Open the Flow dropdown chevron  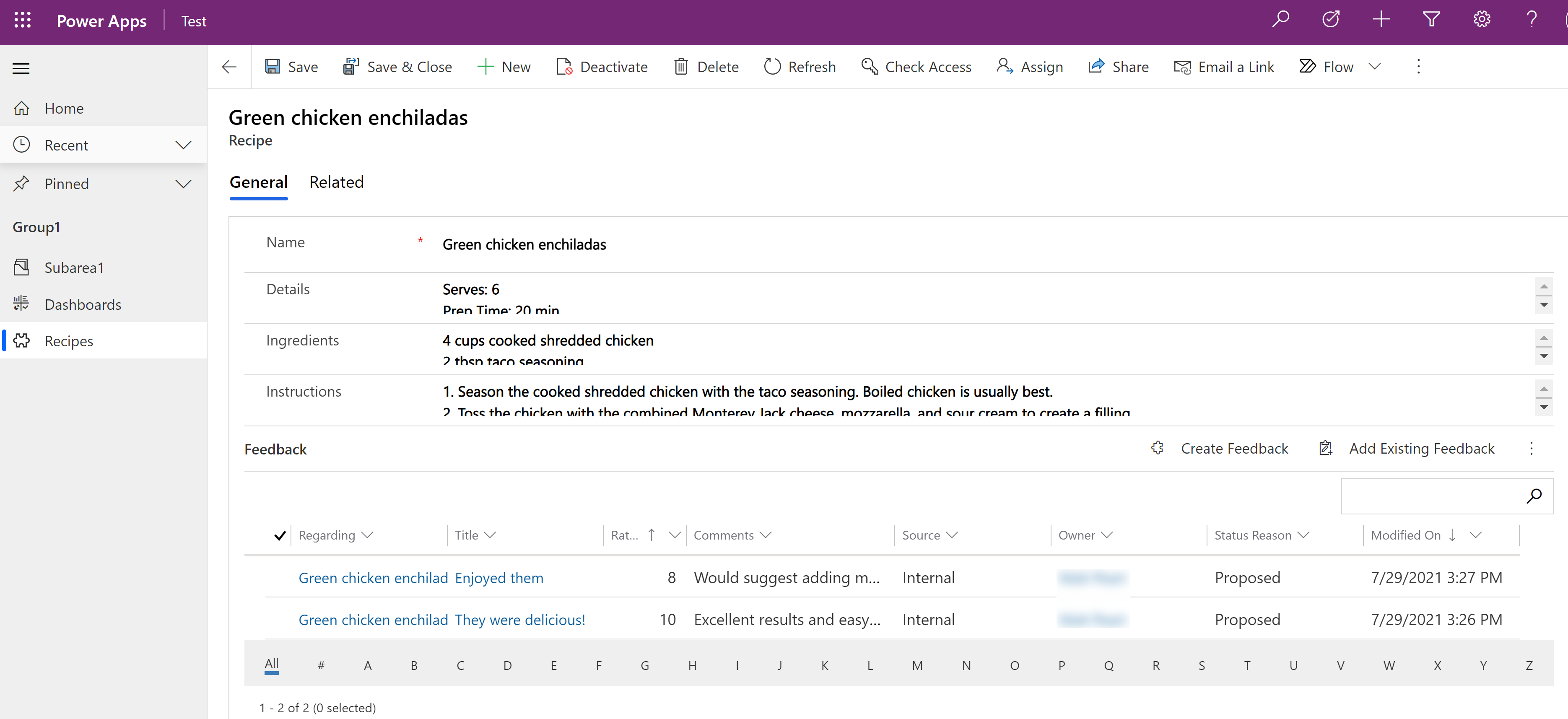pyautogui.click(x=1374, y=66)
